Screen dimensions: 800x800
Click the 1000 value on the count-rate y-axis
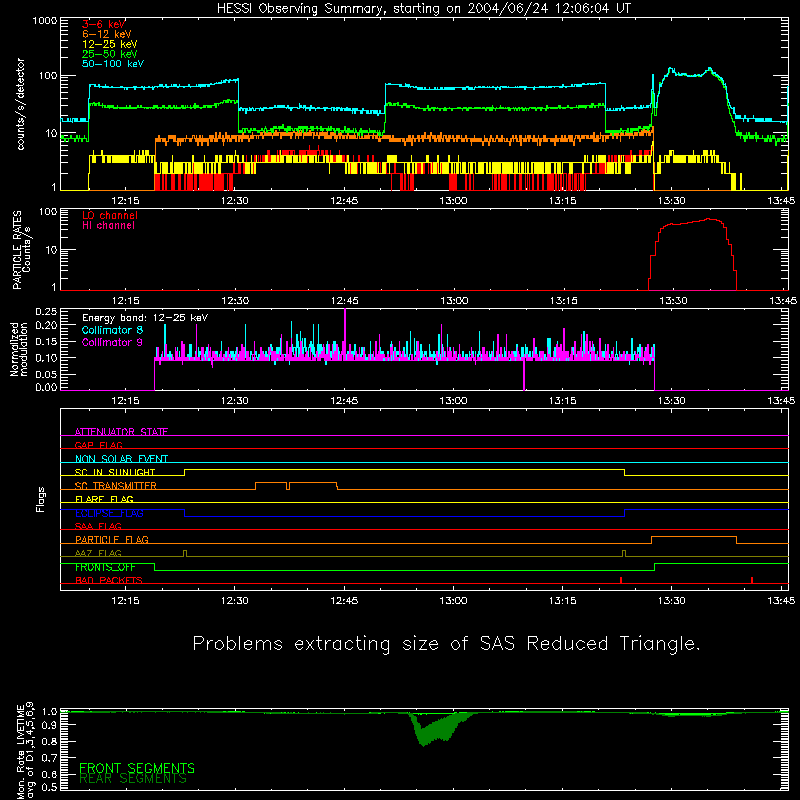(x=44, y=20)
